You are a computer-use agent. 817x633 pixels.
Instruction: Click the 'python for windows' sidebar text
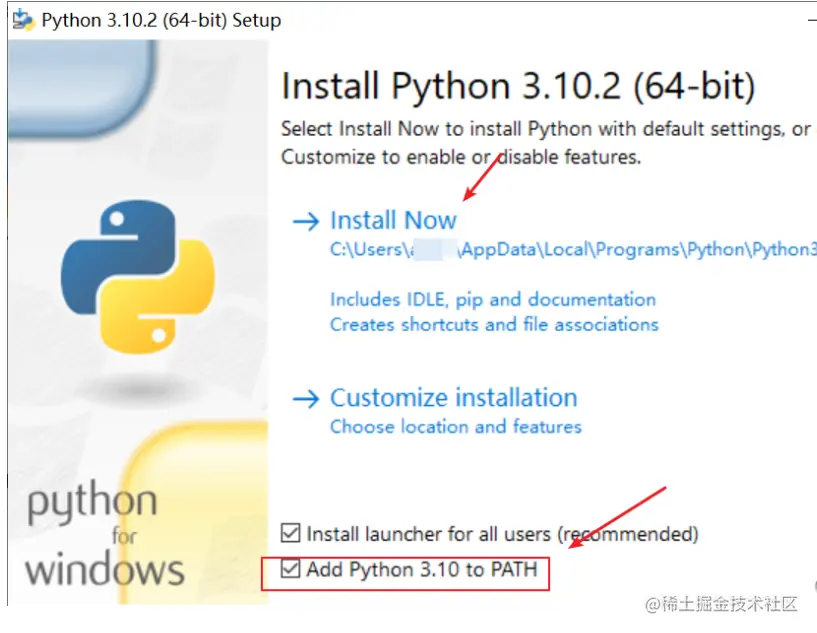point(104,533)
